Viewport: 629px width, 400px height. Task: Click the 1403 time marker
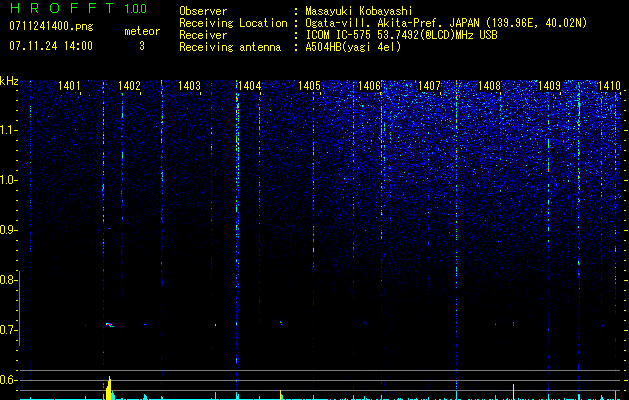[189, 85]
